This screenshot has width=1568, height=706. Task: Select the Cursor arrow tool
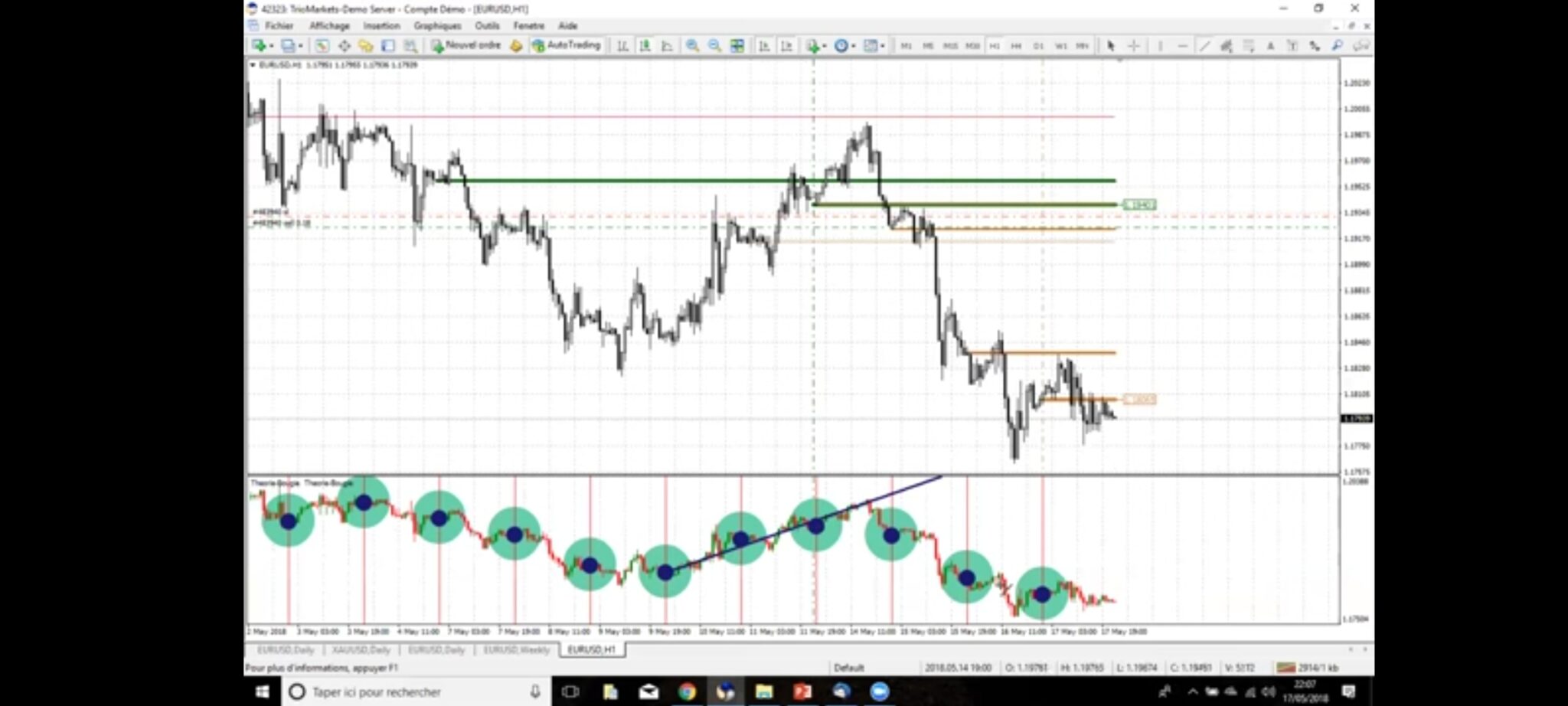pos(1111,46)
